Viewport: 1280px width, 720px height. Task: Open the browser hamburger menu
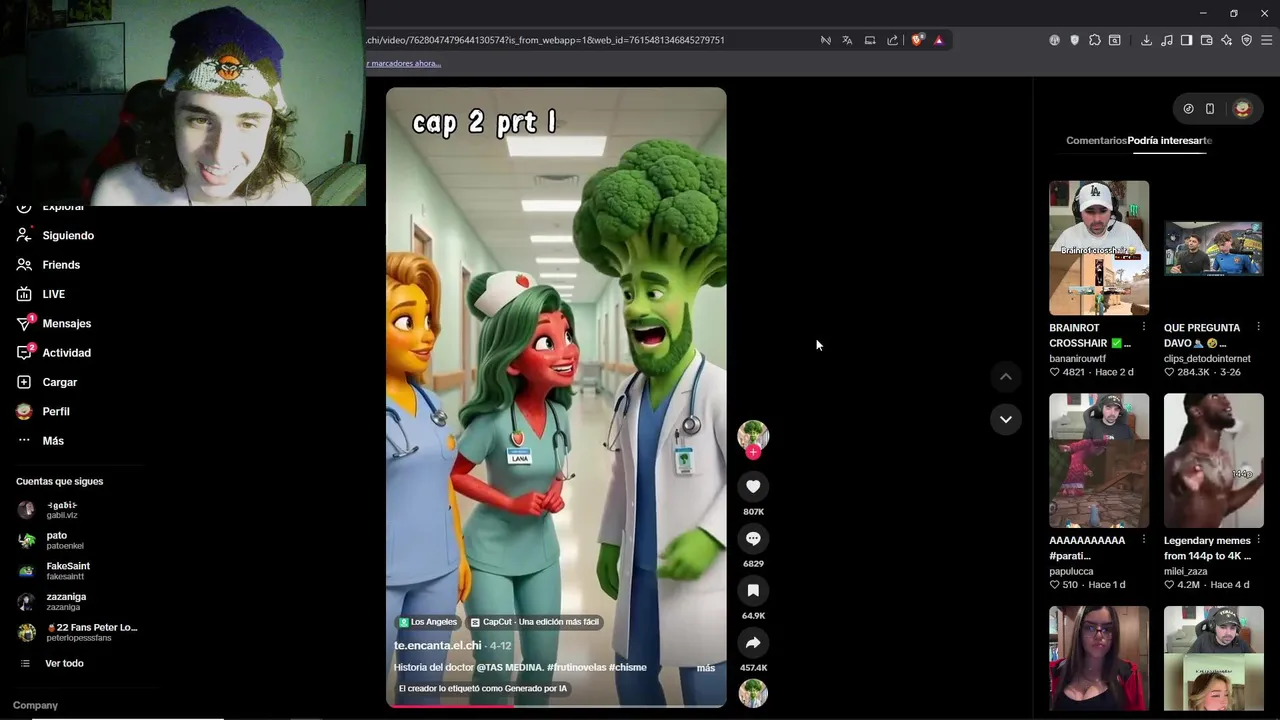[x=1267, y=40]
